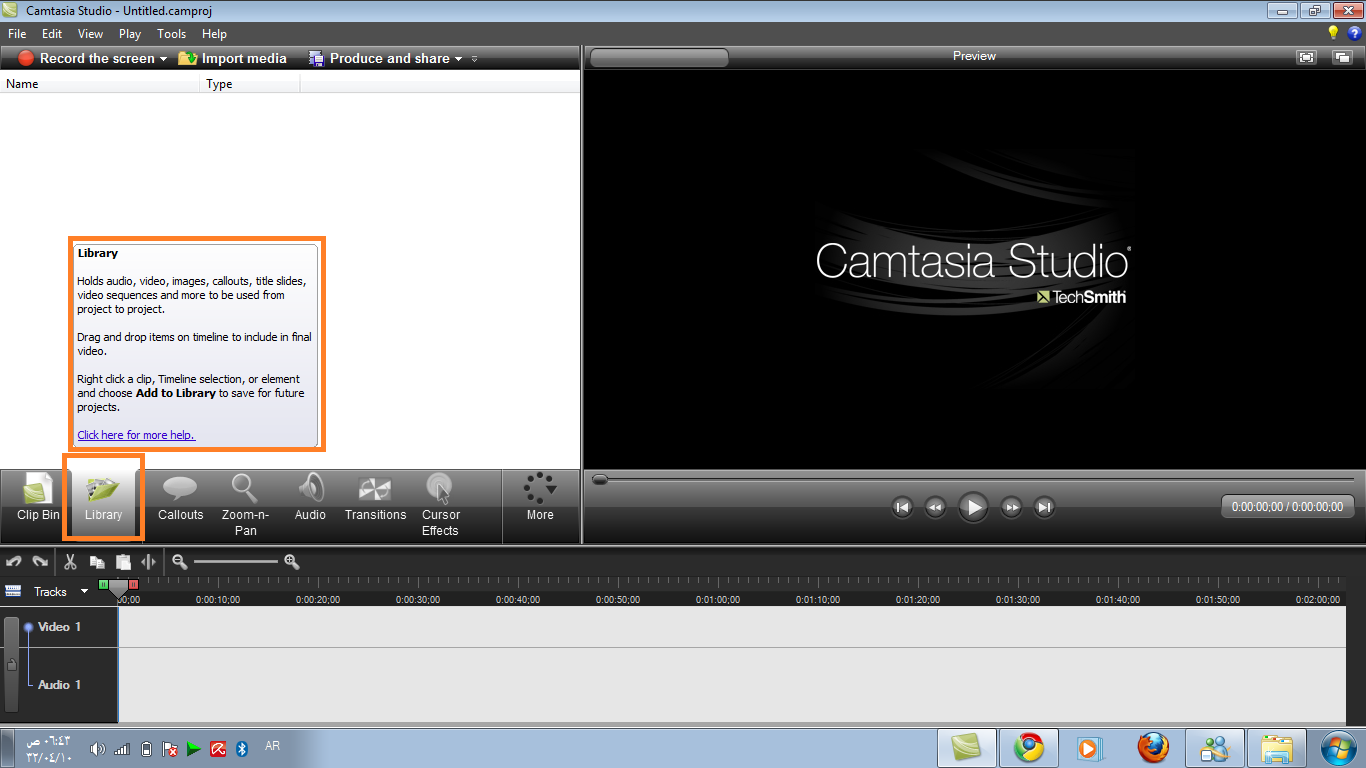Viewport: 1366px width, 768px height.
Task: Open the Callouts panel
Action: (x=180, y=499)
